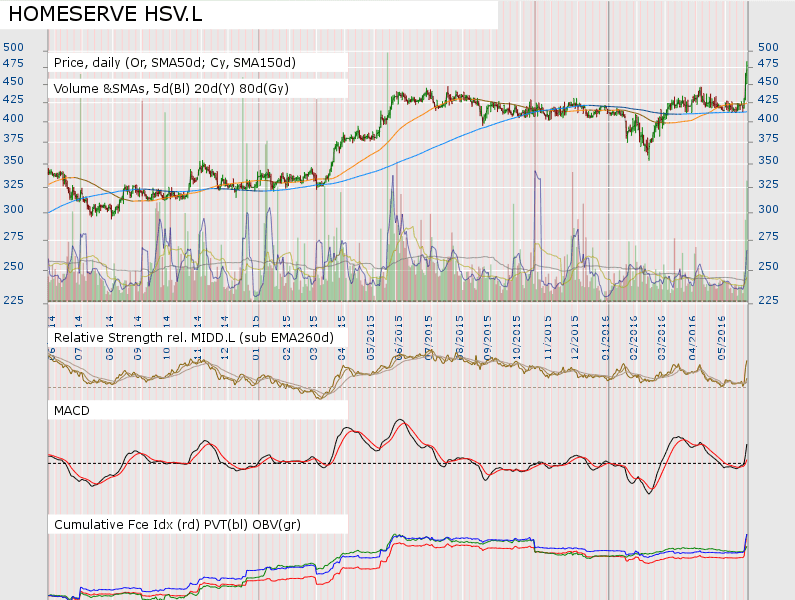Select the 12/2015 date label

(575, 338)
